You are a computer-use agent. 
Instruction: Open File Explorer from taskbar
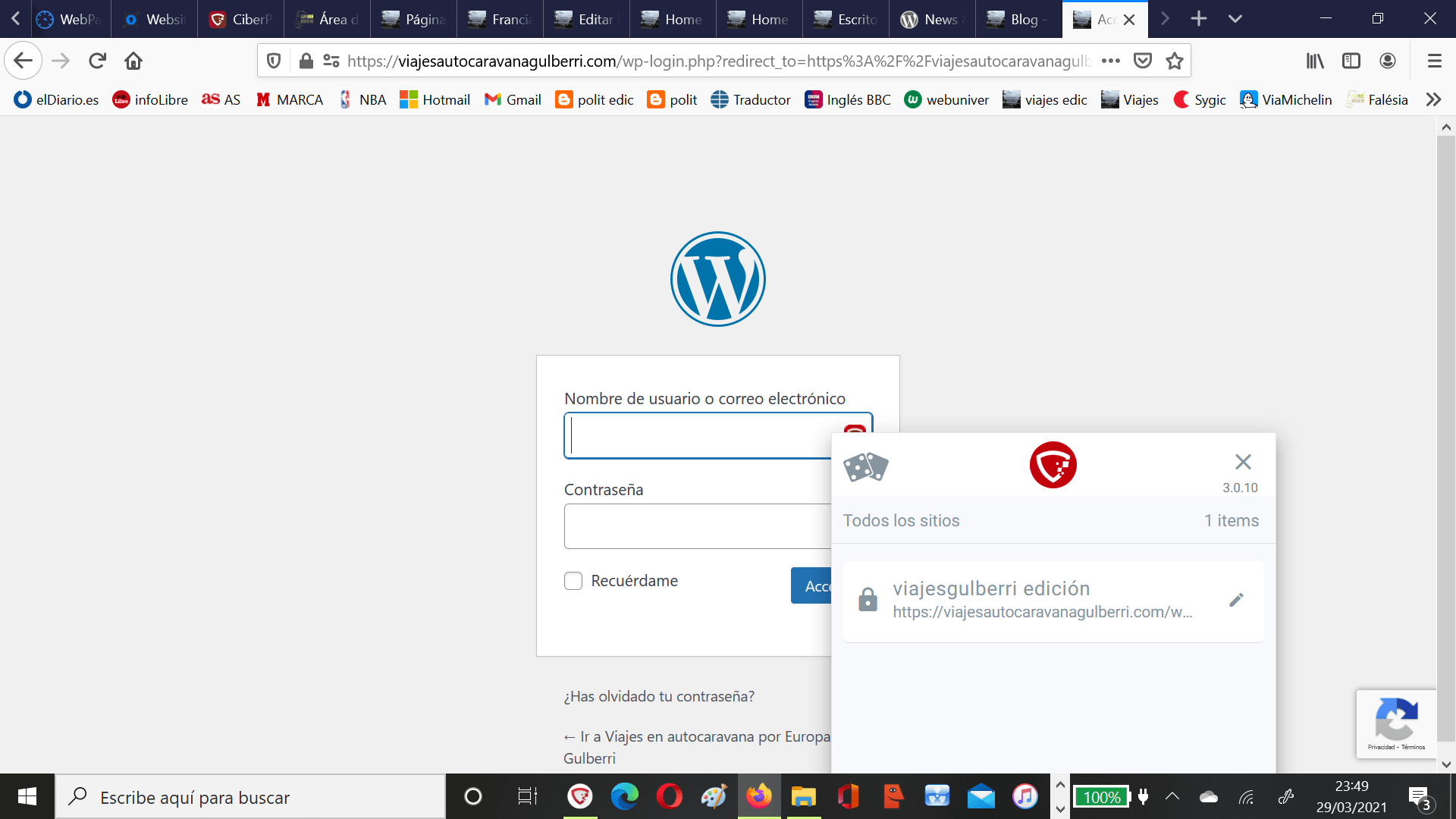(x=803, y=796)
